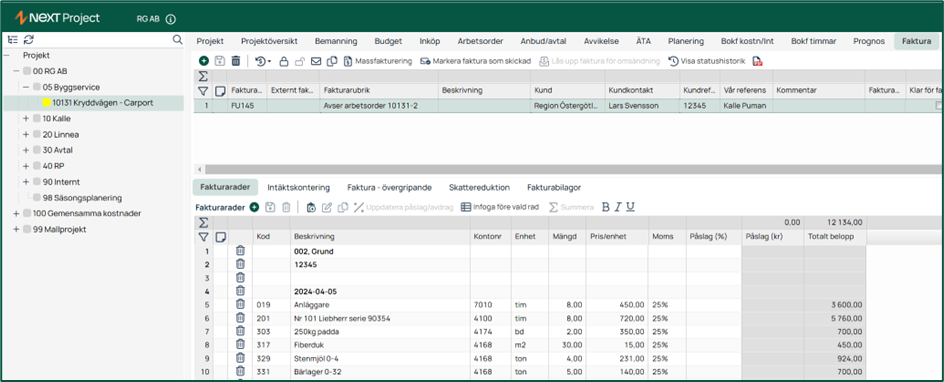Click Massfakturering button

(x=378, y=61)
